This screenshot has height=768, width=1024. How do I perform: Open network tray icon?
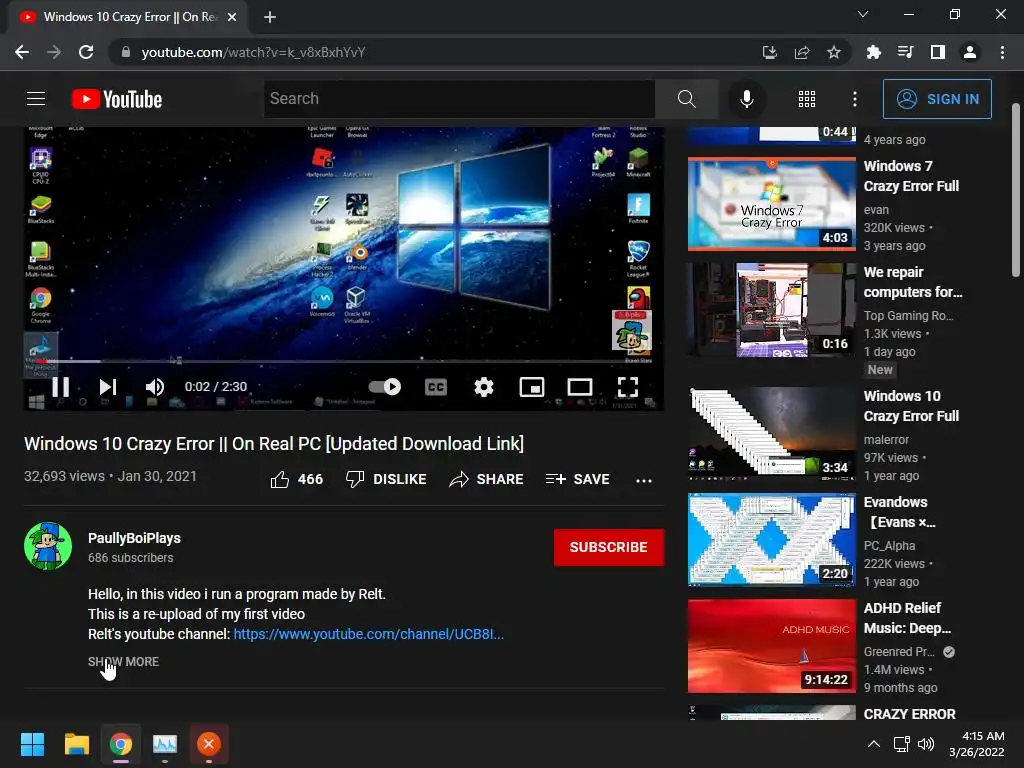(x=901, y=744)
